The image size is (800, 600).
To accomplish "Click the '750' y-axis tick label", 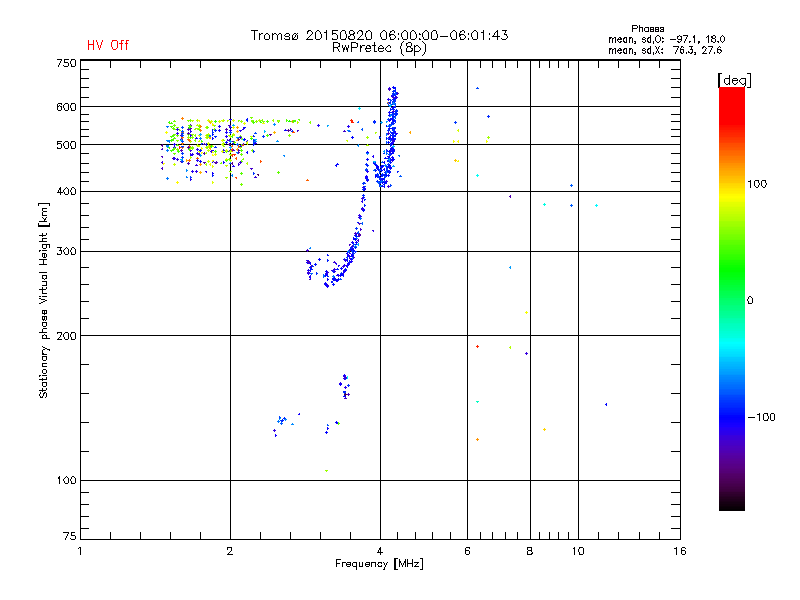I will (x=66, y=63).
